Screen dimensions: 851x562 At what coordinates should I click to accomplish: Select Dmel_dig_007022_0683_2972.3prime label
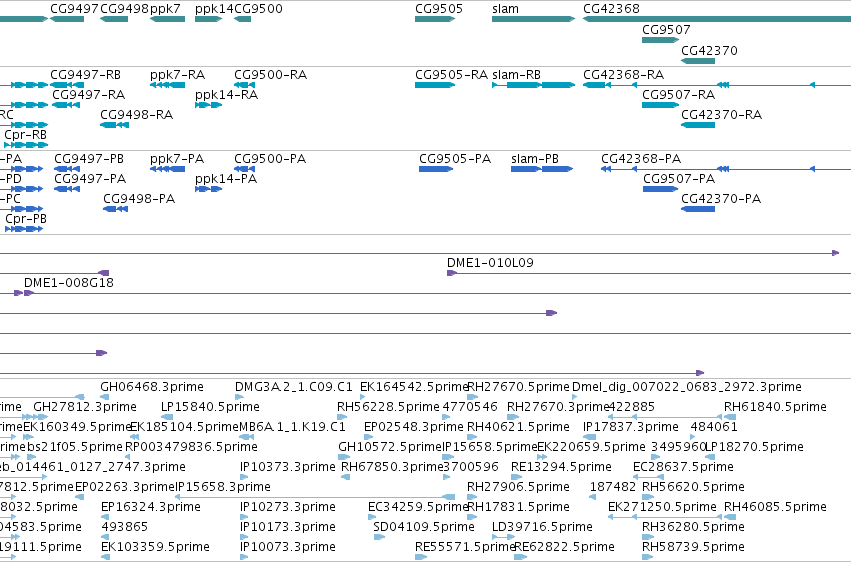[x=687, y=387]
